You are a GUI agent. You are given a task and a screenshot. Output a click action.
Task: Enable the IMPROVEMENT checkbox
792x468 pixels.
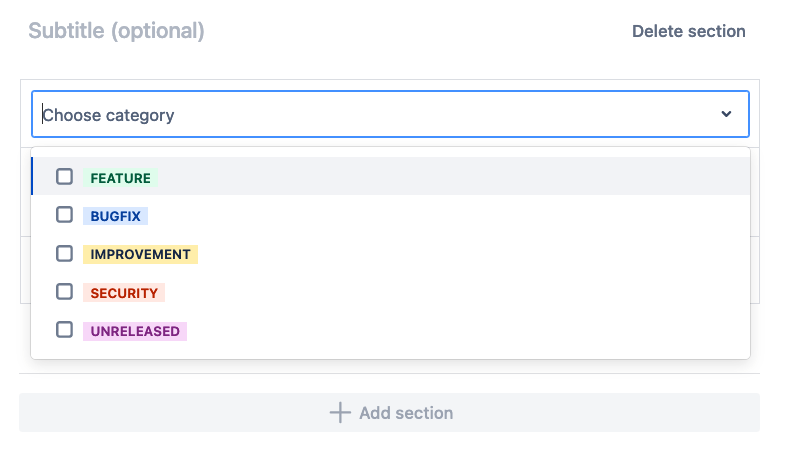[x=64, y=253]
